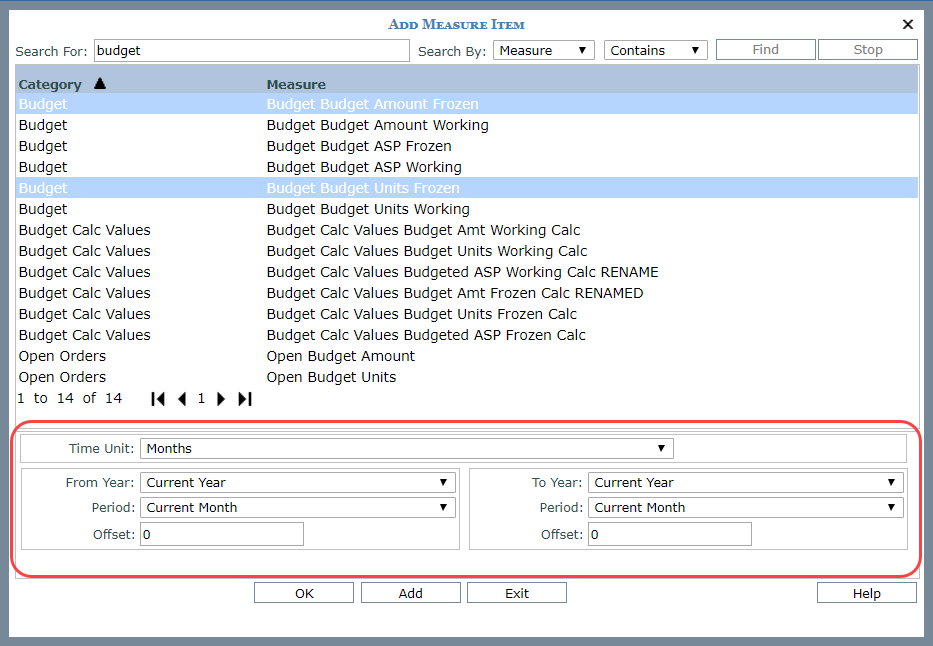Viewport: 933px width, 646px height.
Task: Expand the Time Unit dropdown
Action: pos(406,449)
